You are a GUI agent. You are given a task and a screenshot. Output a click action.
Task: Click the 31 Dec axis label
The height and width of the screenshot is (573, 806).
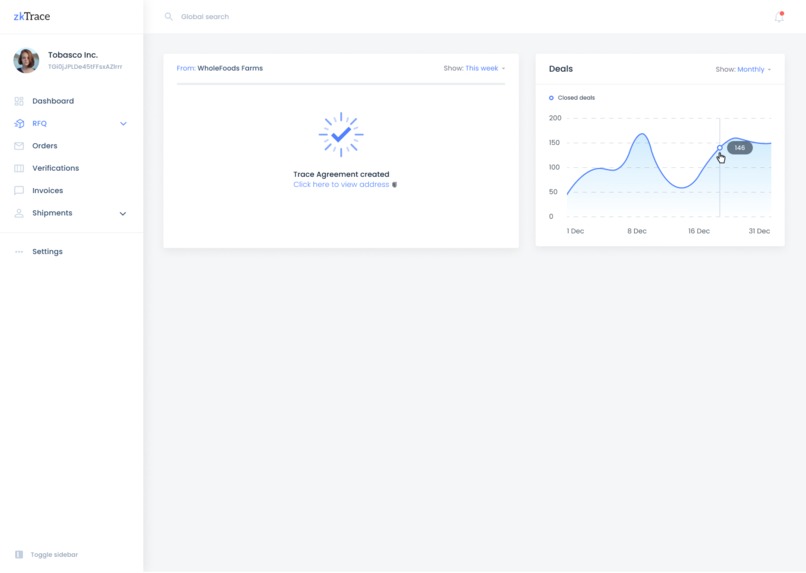[x=759, y=231]
